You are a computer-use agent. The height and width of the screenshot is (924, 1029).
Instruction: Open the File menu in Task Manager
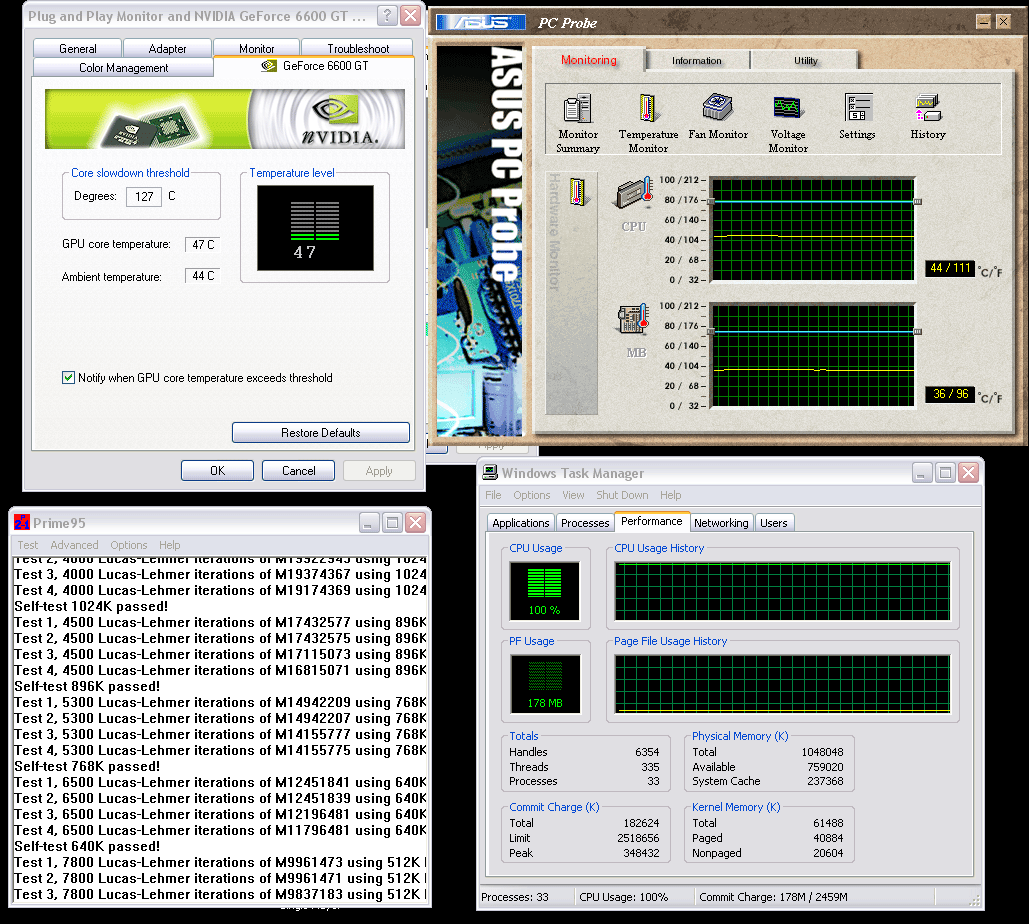(x=494, y=495)
